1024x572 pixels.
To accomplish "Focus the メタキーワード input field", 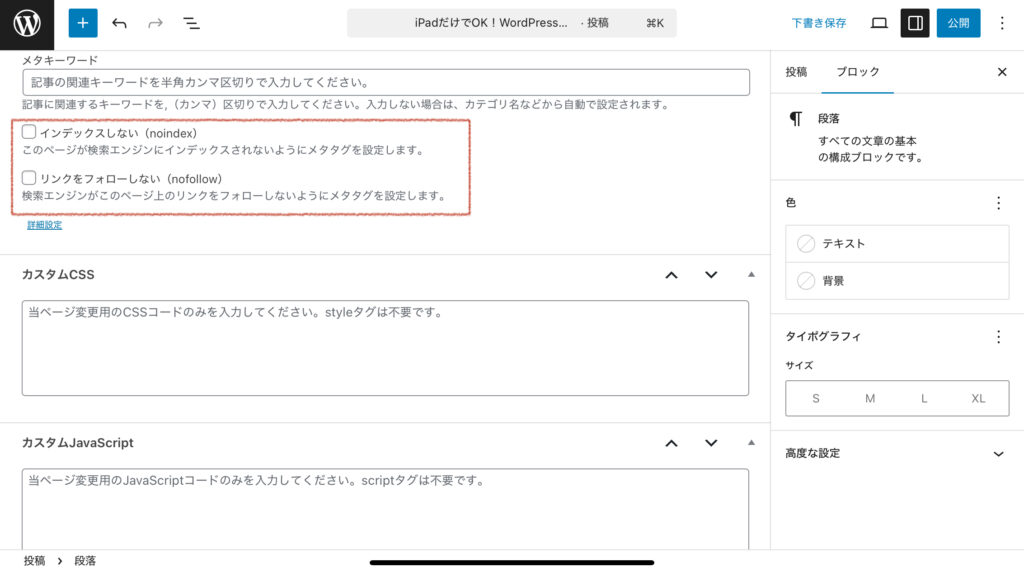I will pyautogui.click(x=386, y=82).
